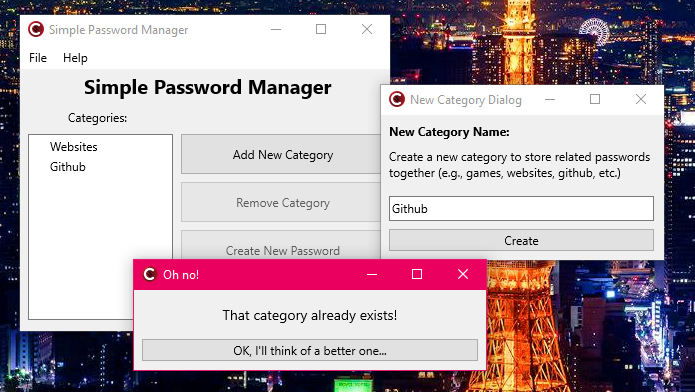The height and width of the screenshot is (392, 695).
Task: Maximize the Simple Password Manager window
Action: pos(321,30)
